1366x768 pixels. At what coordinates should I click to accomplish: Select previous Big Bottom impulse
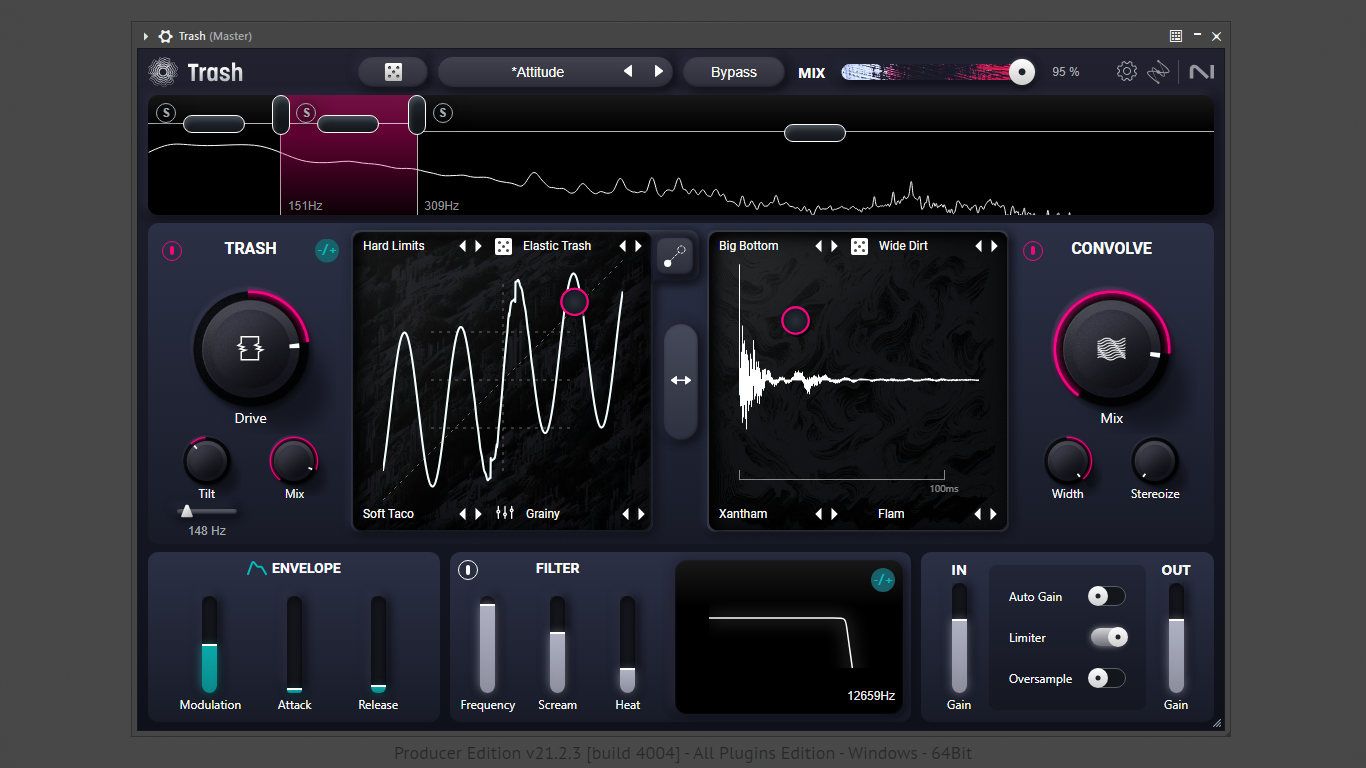[818, 246]
